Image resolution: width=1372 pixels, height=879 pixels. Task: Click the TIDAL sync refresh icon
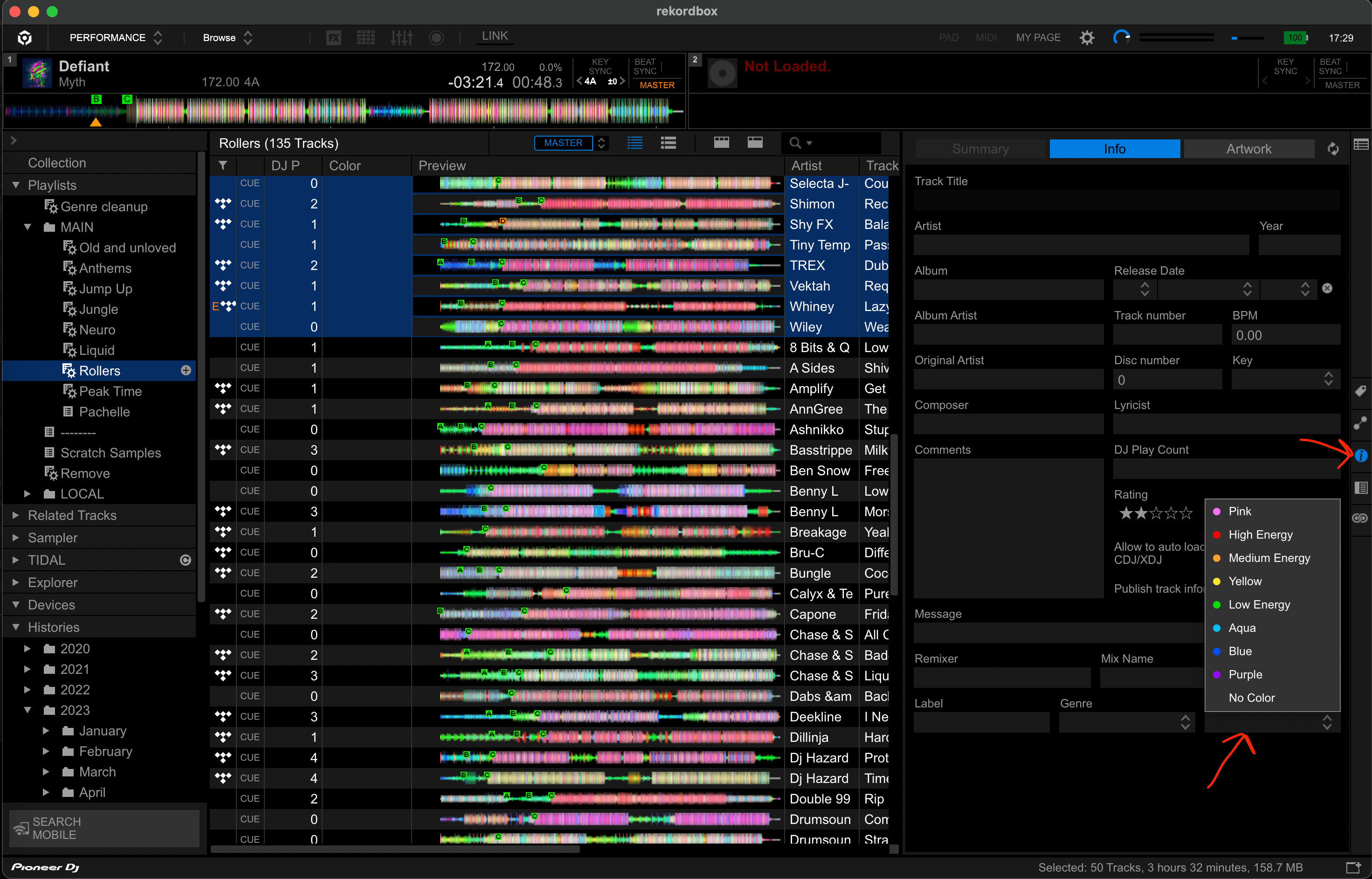[x=186, y=560]
